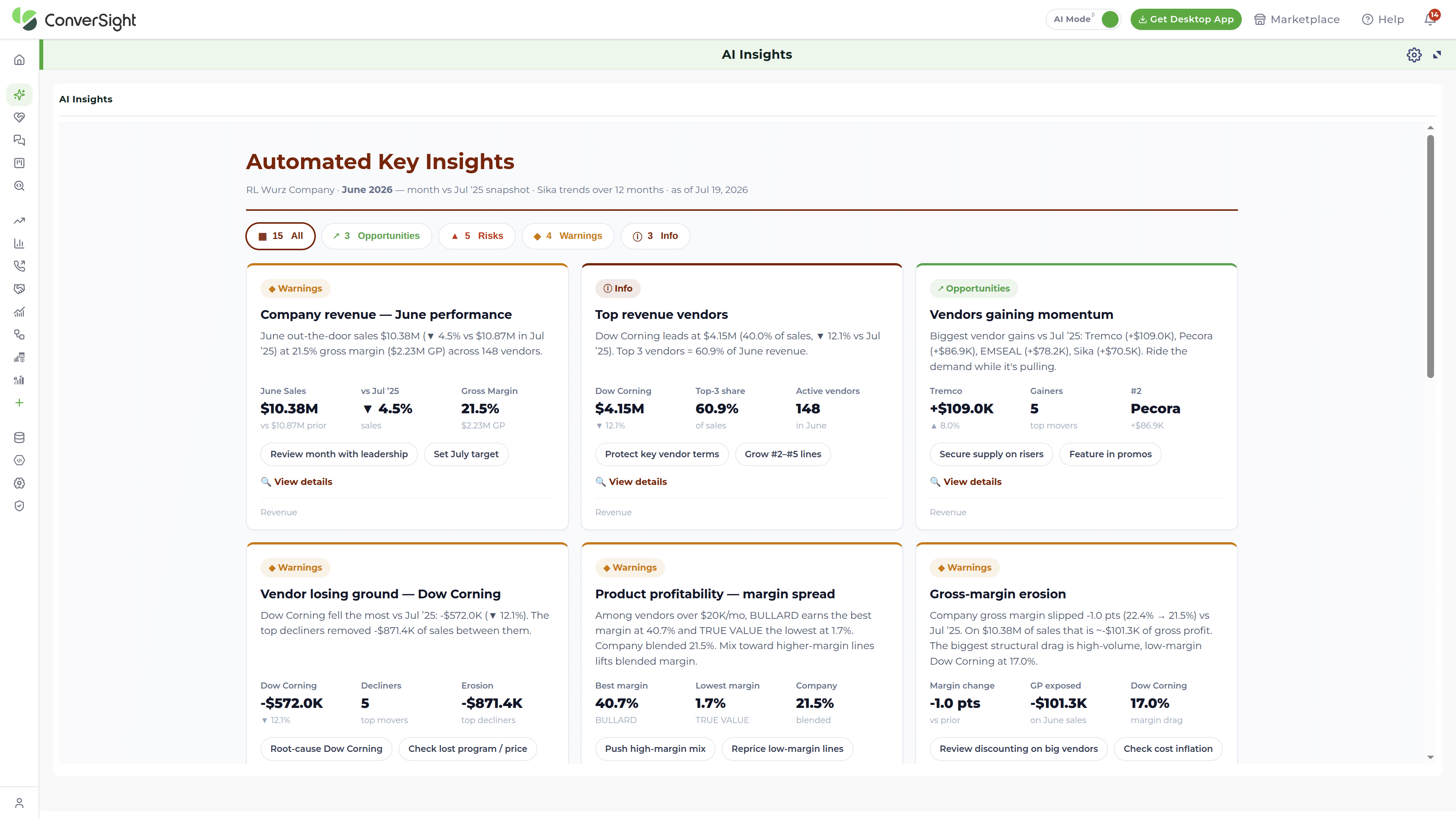Viewport: 1456px width, 819px height.
Task: Collapse the AI Insights fullscreen arrows icon
Action: coord(1437,55)
